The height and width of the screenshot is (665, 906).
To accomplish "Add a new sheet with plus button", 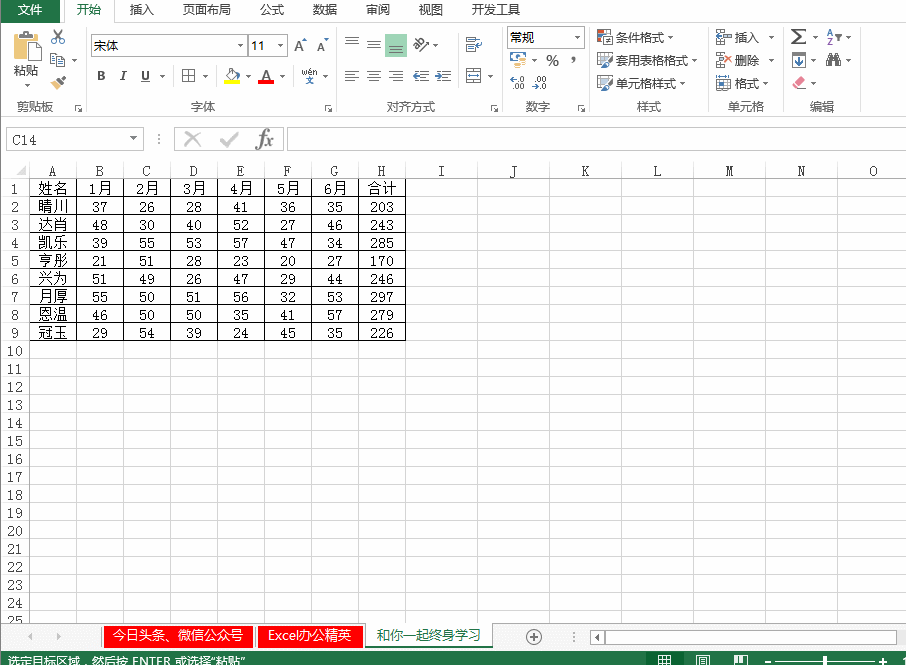I will click(534, 637).
